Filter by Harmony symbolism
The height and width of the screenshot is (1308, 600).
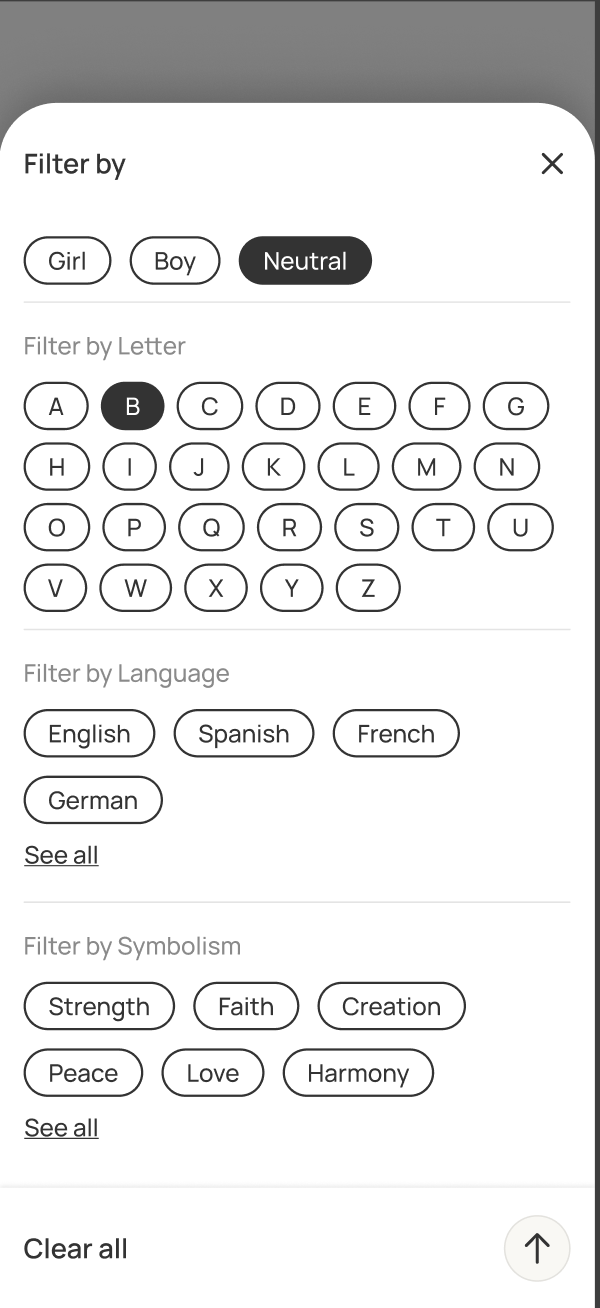(x=358, y=1073)
